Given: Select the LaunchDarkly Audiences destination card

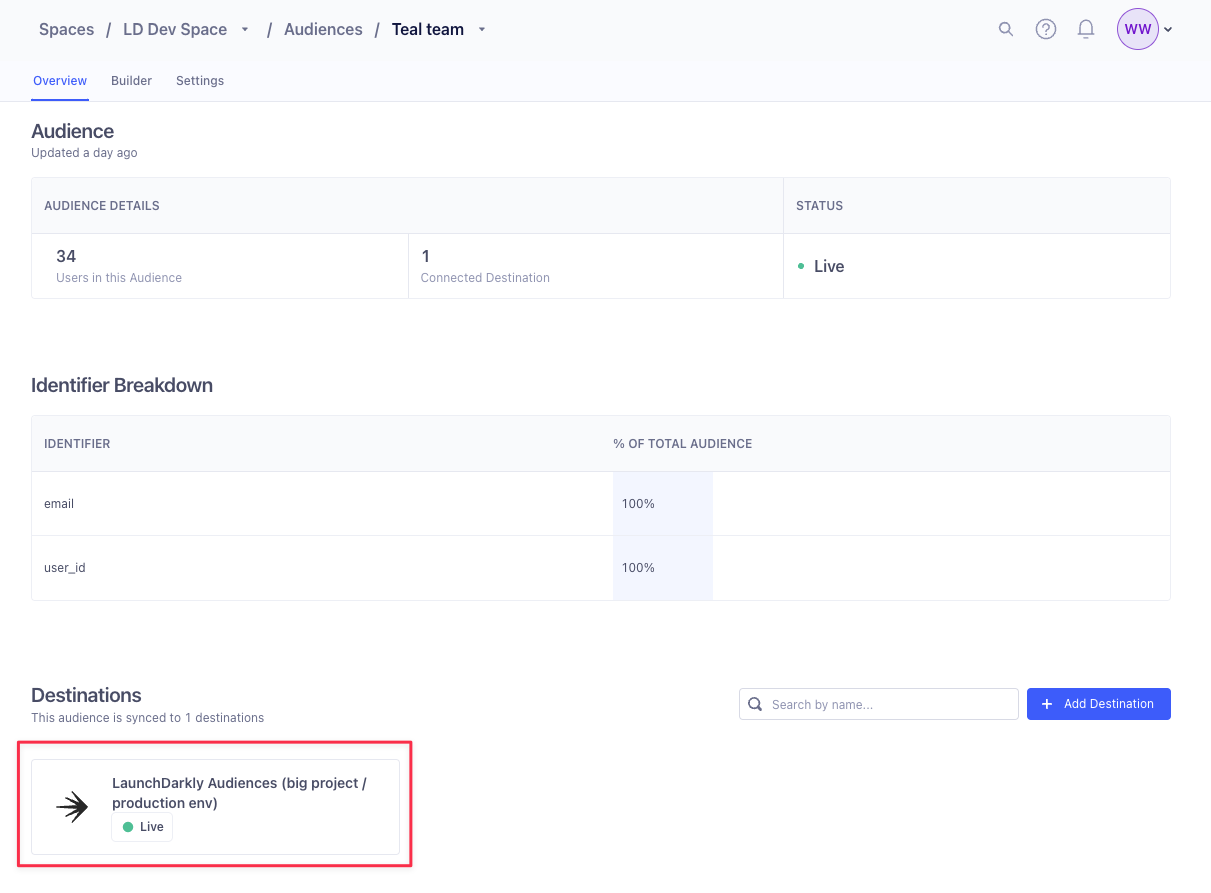Looking at the screenshot, I should point(215,804).
